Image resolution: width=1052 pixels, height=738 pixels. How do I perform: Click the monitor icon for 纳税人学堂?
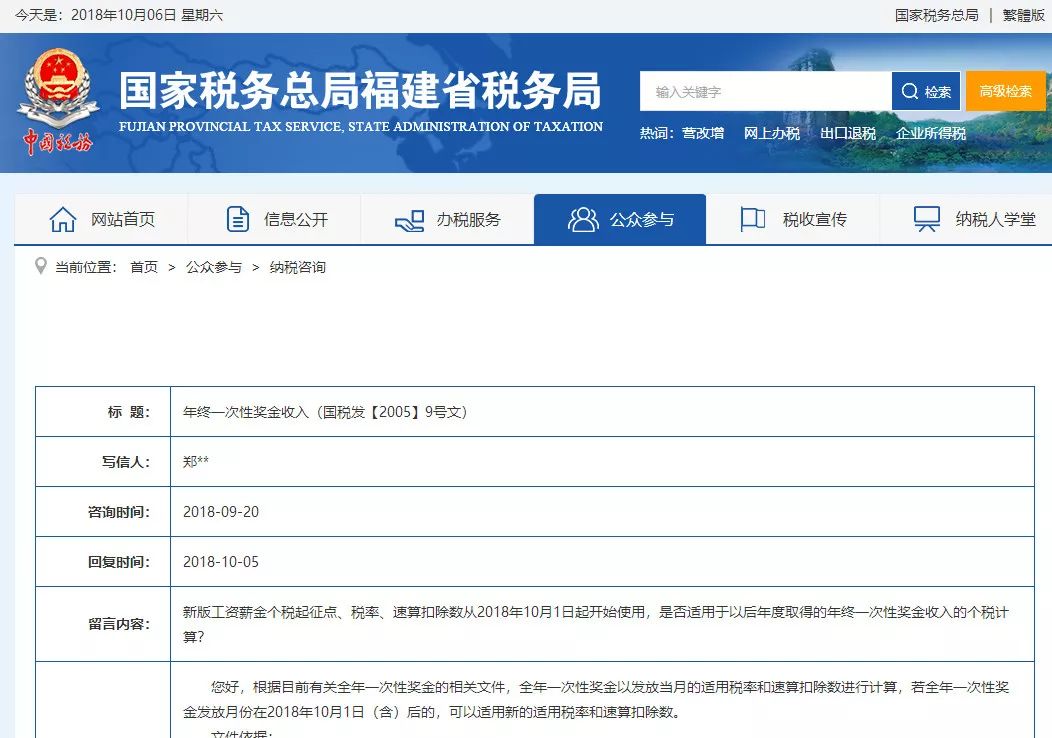(x=927, y=219)
